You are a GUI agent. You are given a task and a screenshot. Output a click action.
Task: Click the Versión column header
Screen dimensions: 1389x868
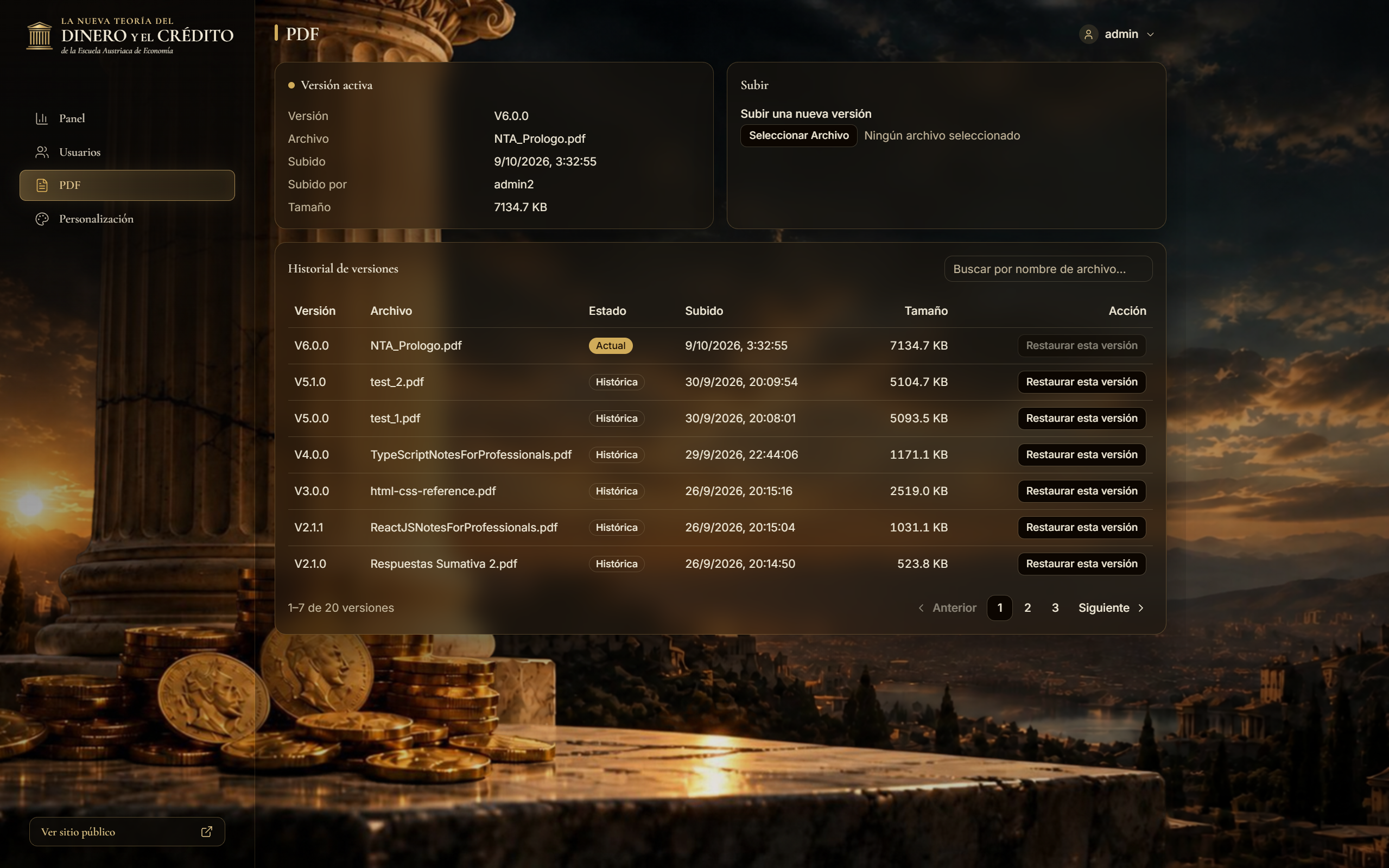(x=314, y=311)
